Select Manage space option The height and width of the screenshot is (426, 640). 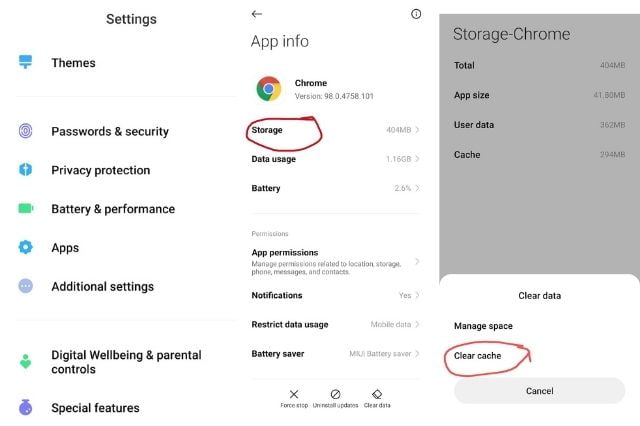[483, 326]
